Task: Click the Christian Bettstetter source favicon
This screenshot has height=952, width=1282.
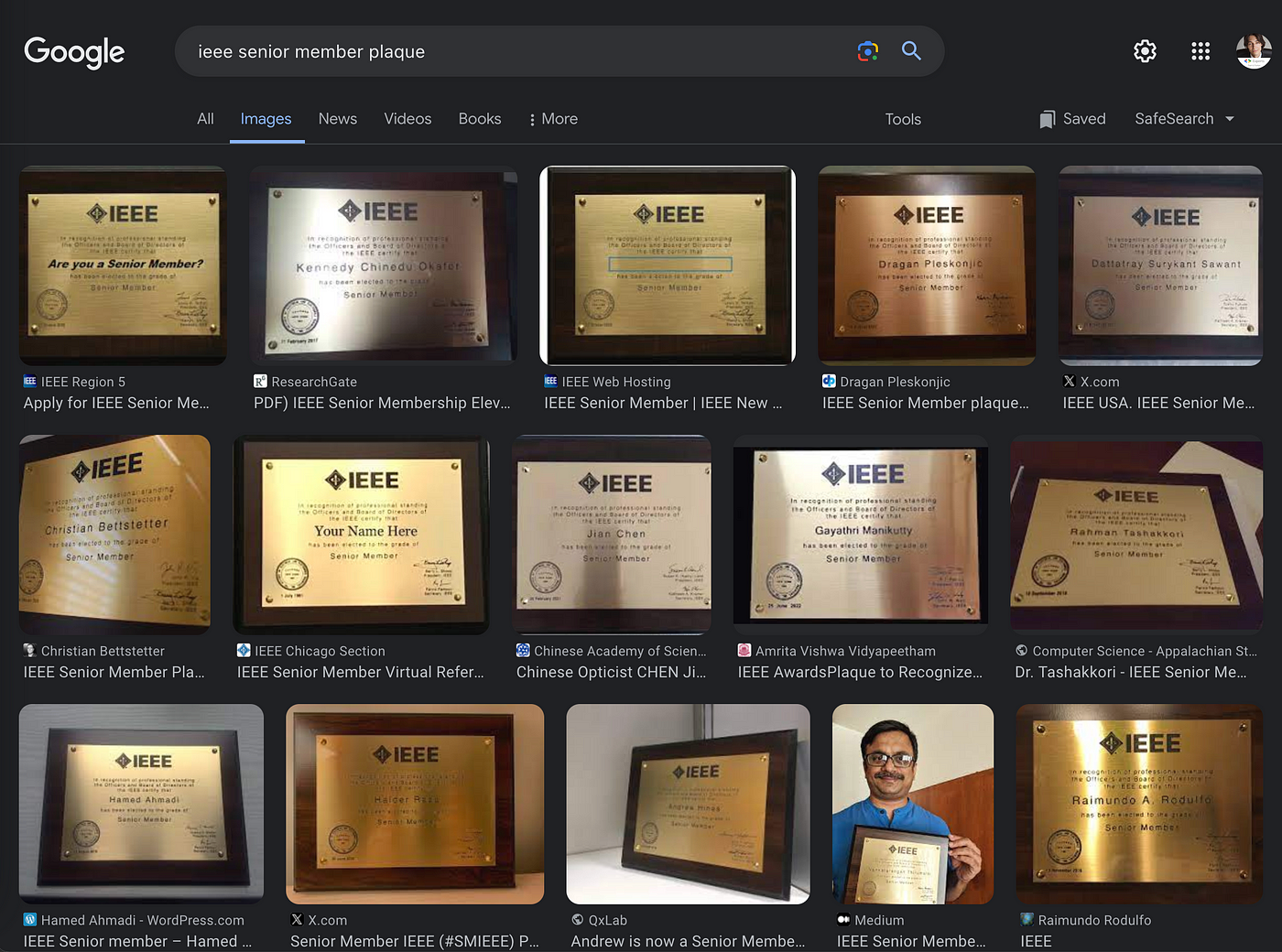Action: (x=30, y=651)
